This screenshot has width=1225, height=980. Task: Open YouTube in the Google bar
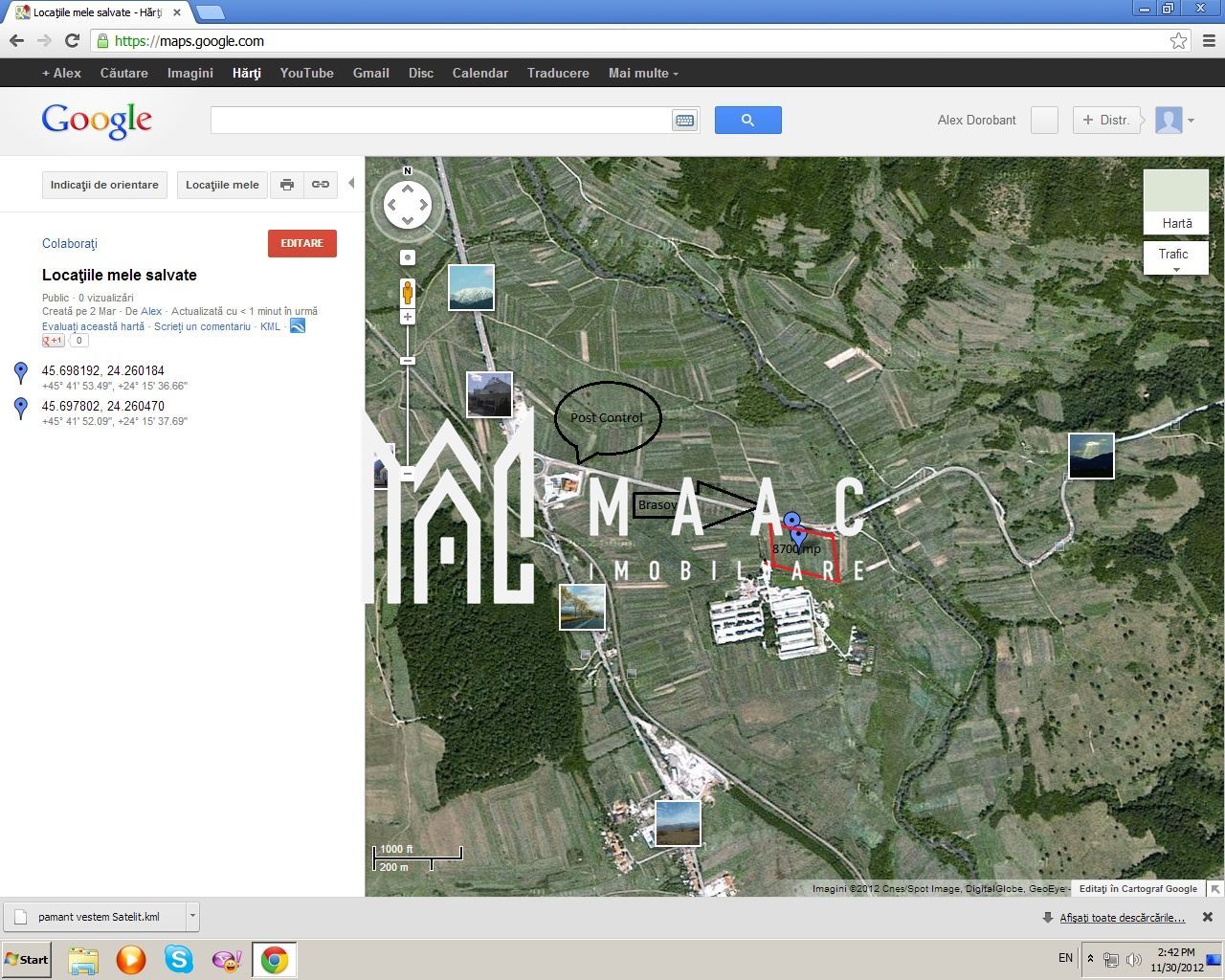point(307,73)
